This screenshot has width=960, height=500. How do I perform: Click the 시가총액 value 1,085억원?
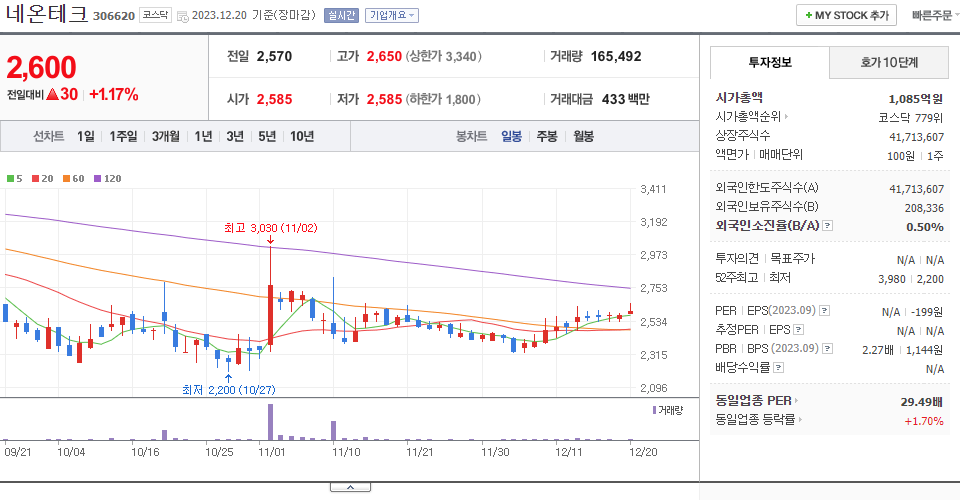pyautogui.click(x=915, y=99)
